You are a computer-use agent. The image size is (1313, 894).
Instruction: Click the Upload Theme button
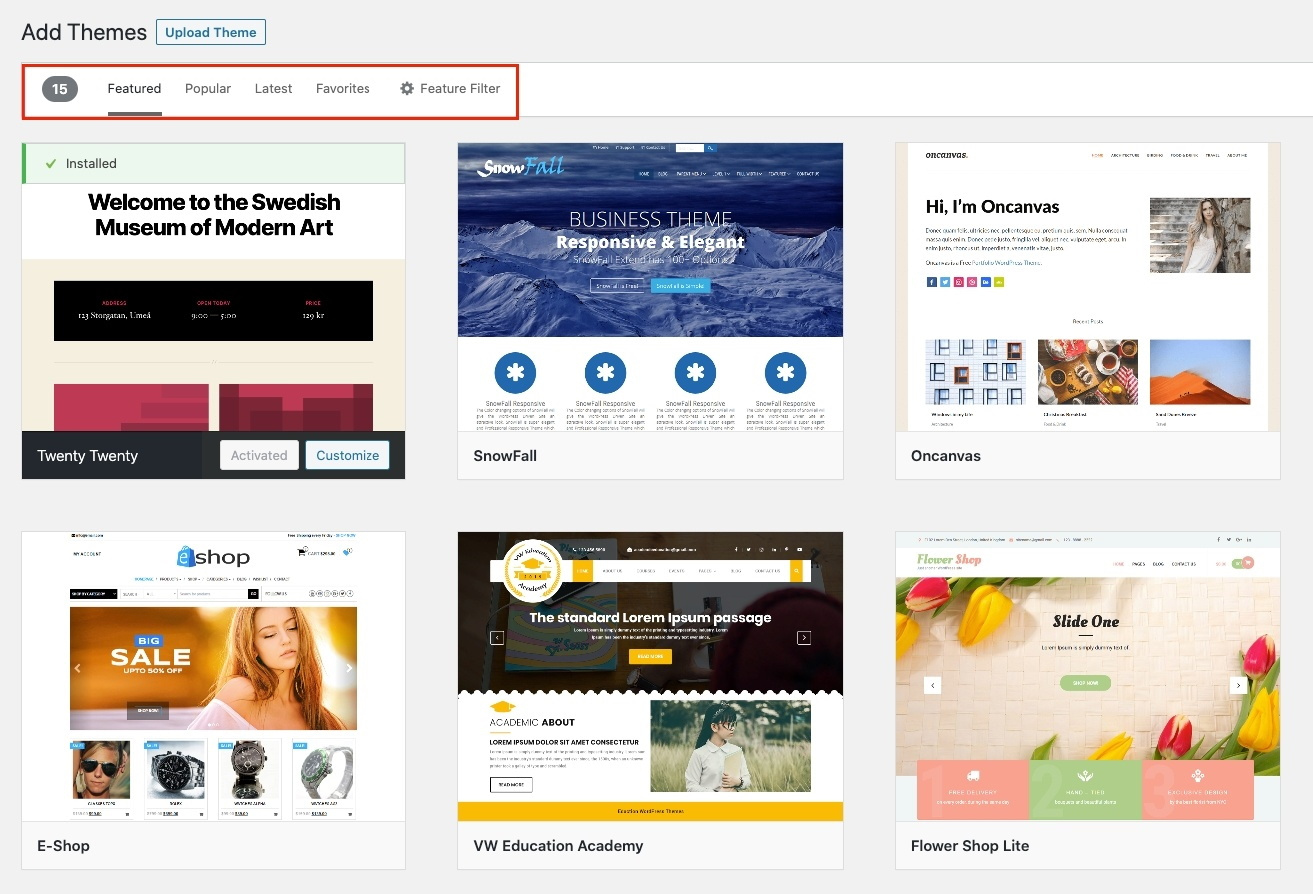click(x=210, y=32)
